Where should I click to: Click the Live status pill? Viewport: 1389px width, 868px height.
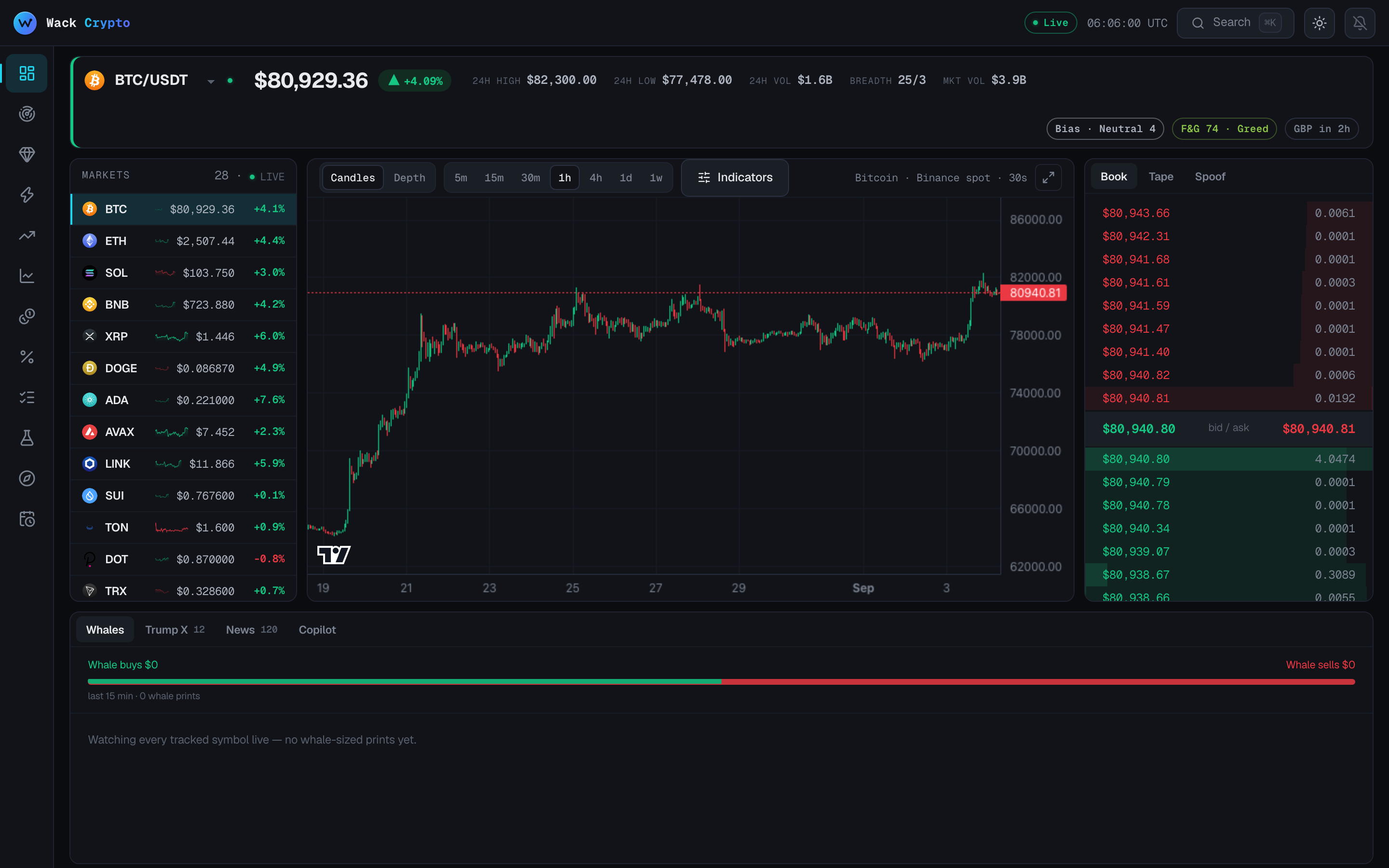[x=1050, y=23]
